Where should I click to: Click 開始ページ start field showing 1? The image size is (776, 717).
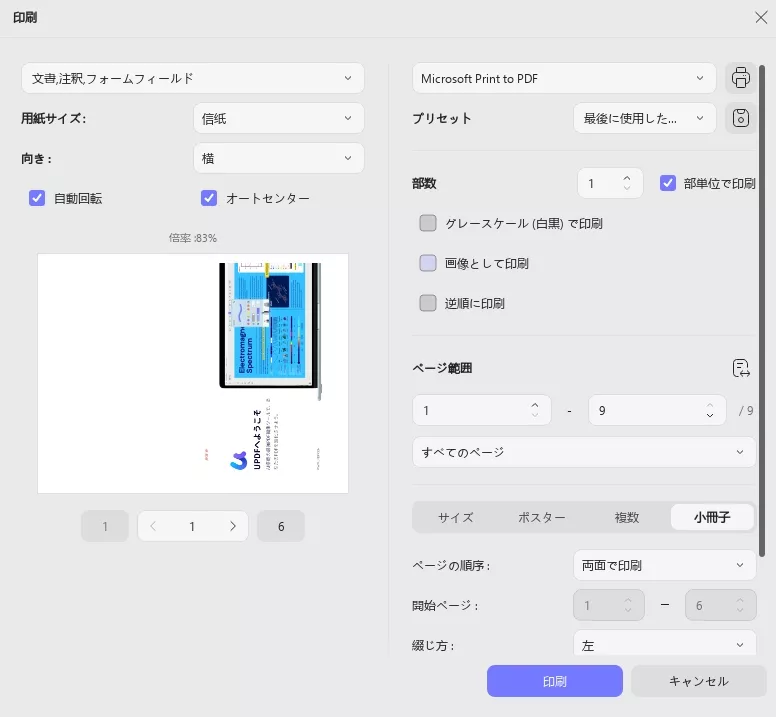pyautogui.click(x=609, y=605)
